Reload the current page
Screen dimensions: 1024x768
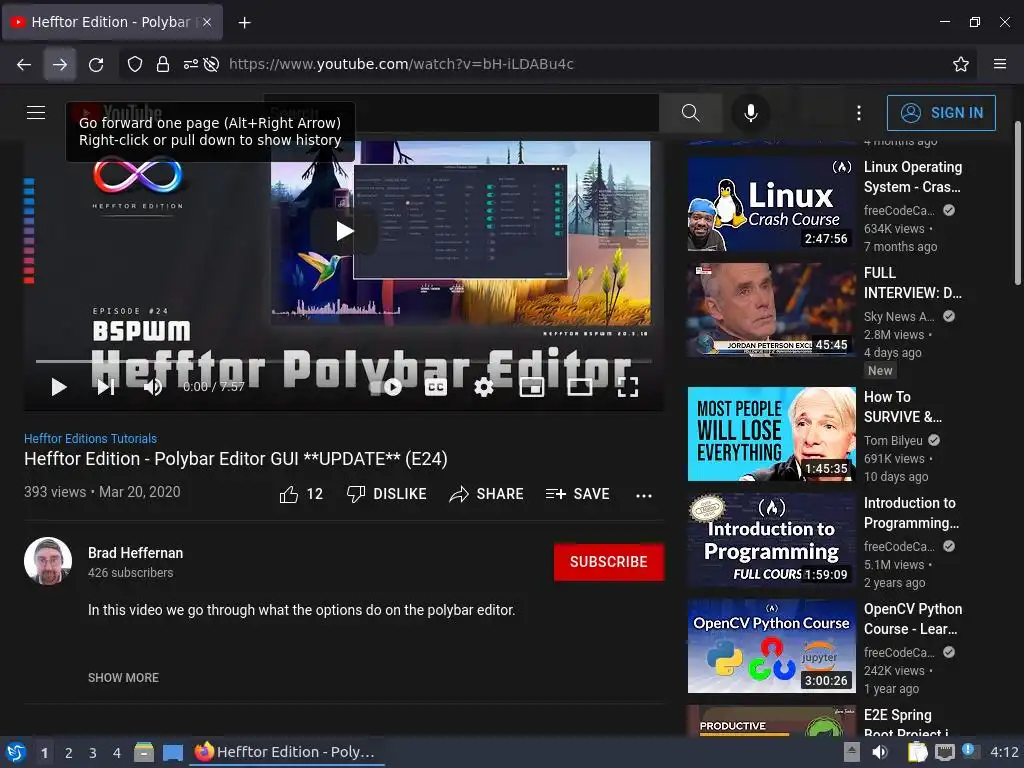coord(96,64)
